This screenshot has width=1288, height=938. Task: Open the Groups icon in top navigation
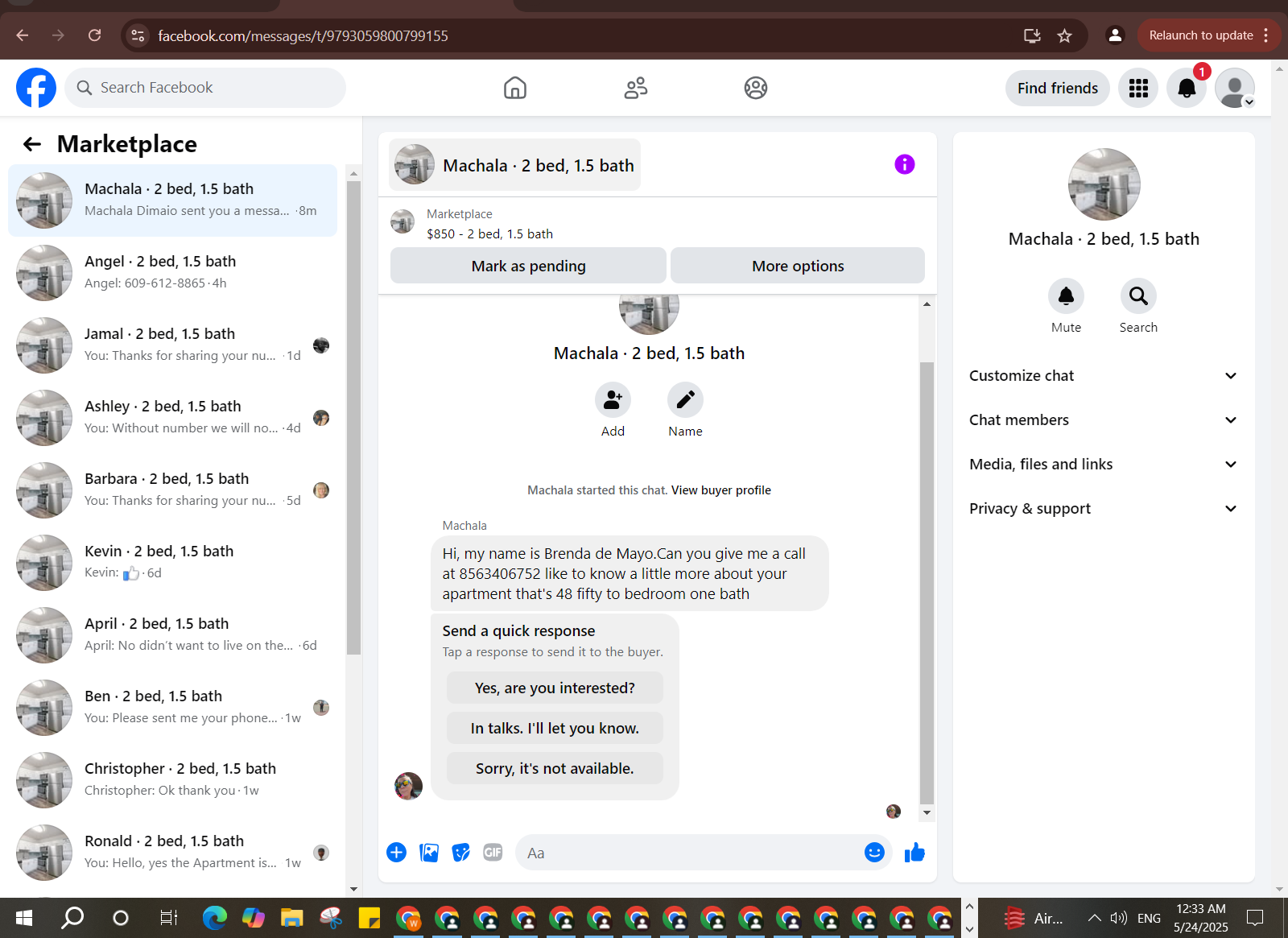click(756, 88)
